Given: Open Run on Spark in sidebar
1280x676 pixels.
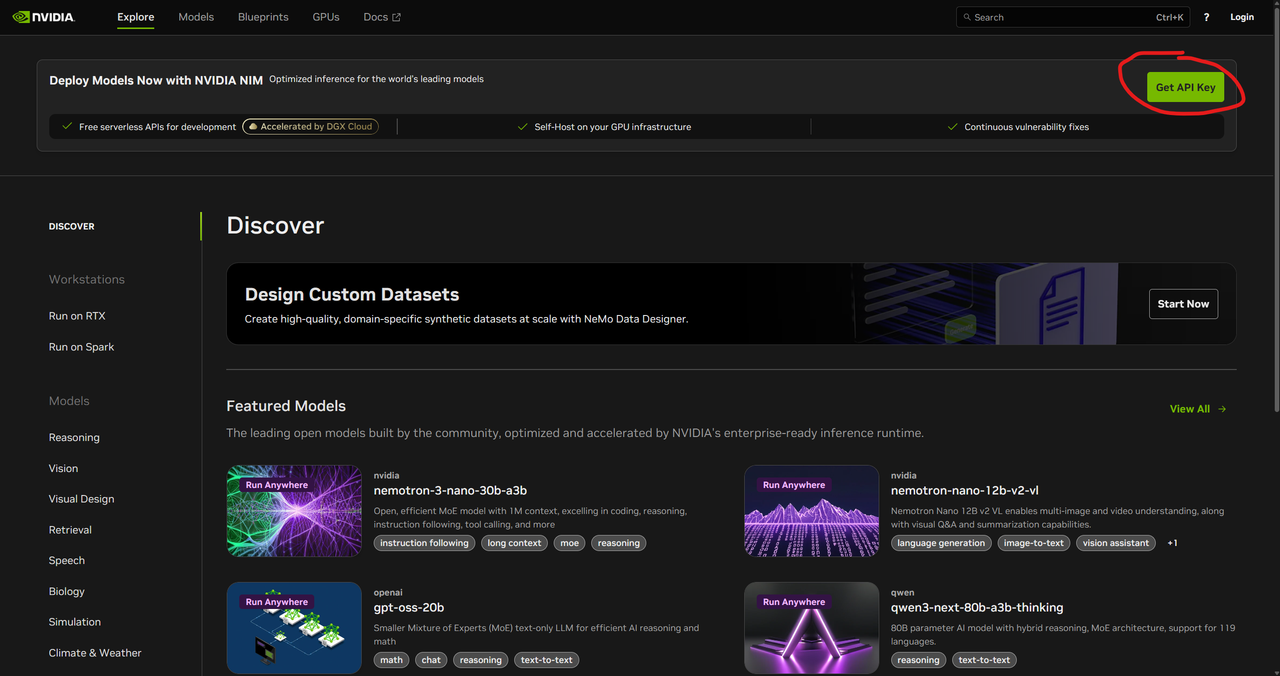Looking at the screenshot, I should coord(82,347).
